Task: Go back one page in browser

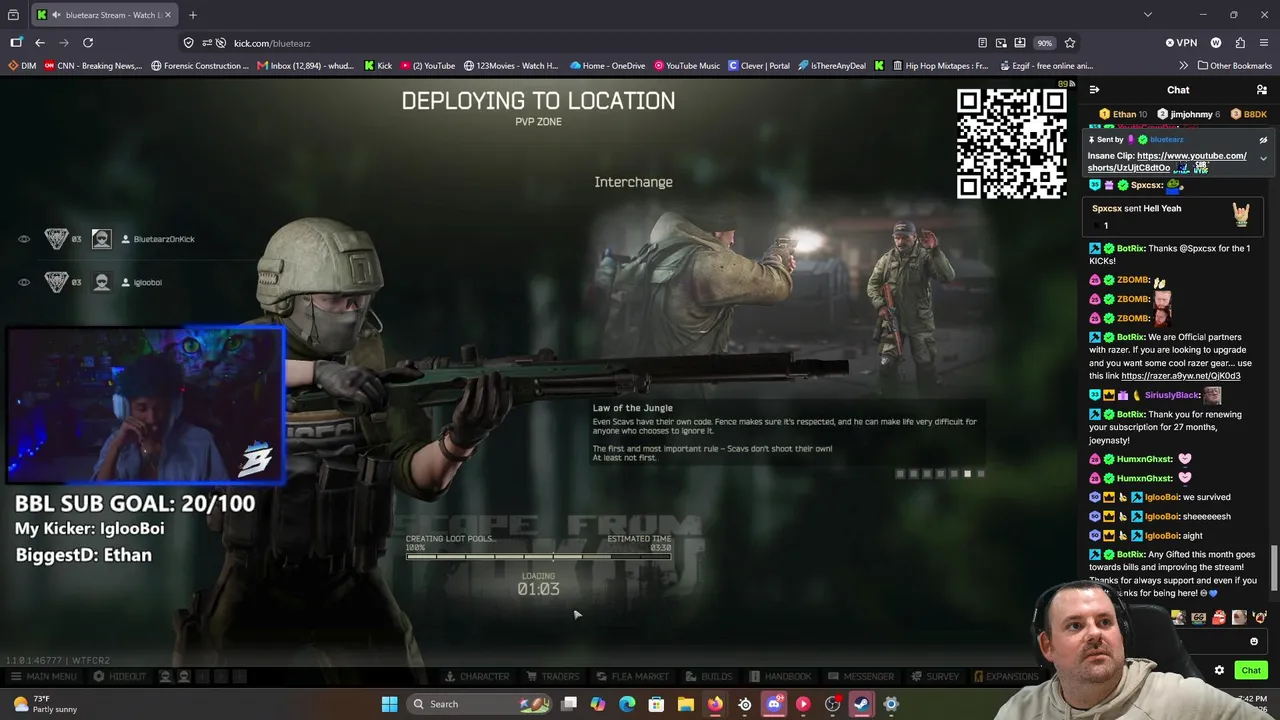Action: (x=40, y=43)
